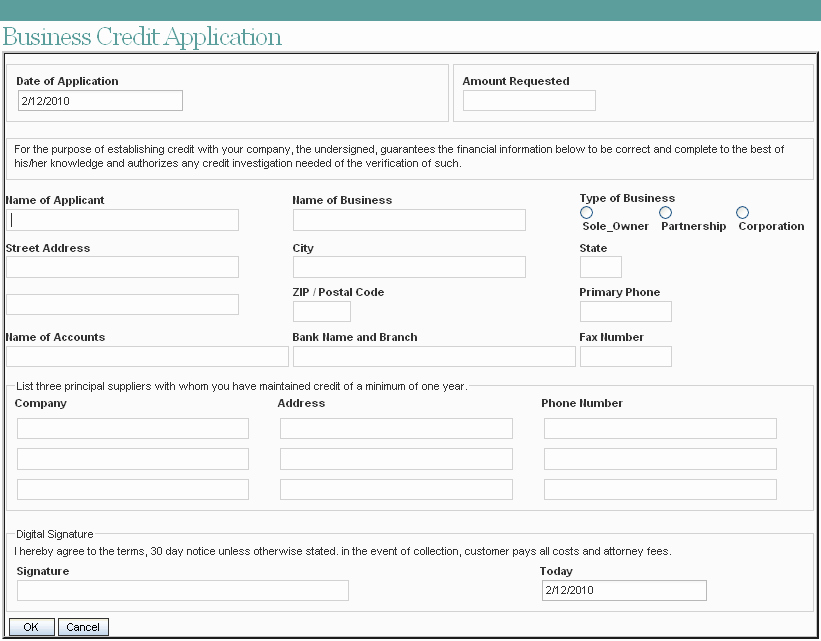
Task: Click the Bank Name and Branch label
Action: click(x=355, y=337)
